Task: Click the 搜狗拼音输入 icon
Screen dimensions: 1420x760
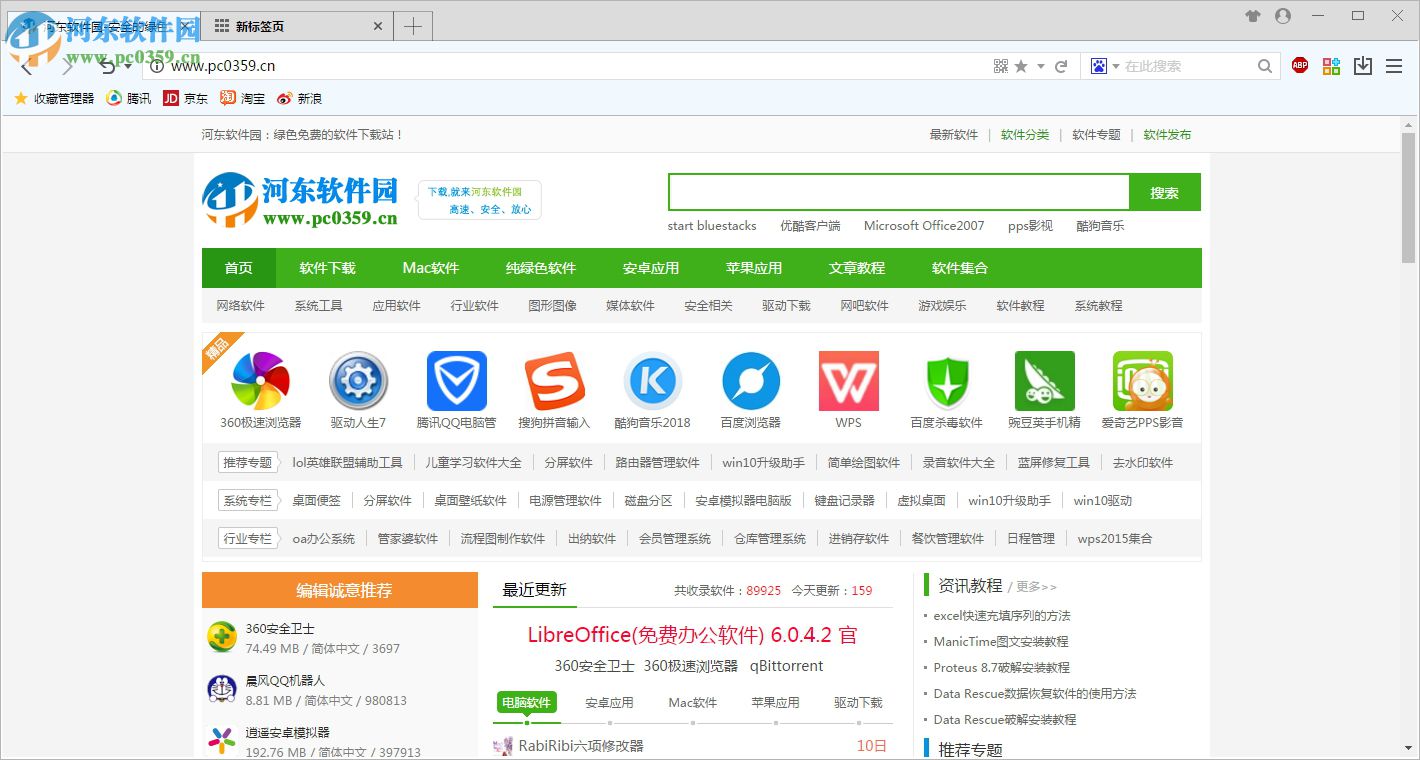Action: click(554, 381)
